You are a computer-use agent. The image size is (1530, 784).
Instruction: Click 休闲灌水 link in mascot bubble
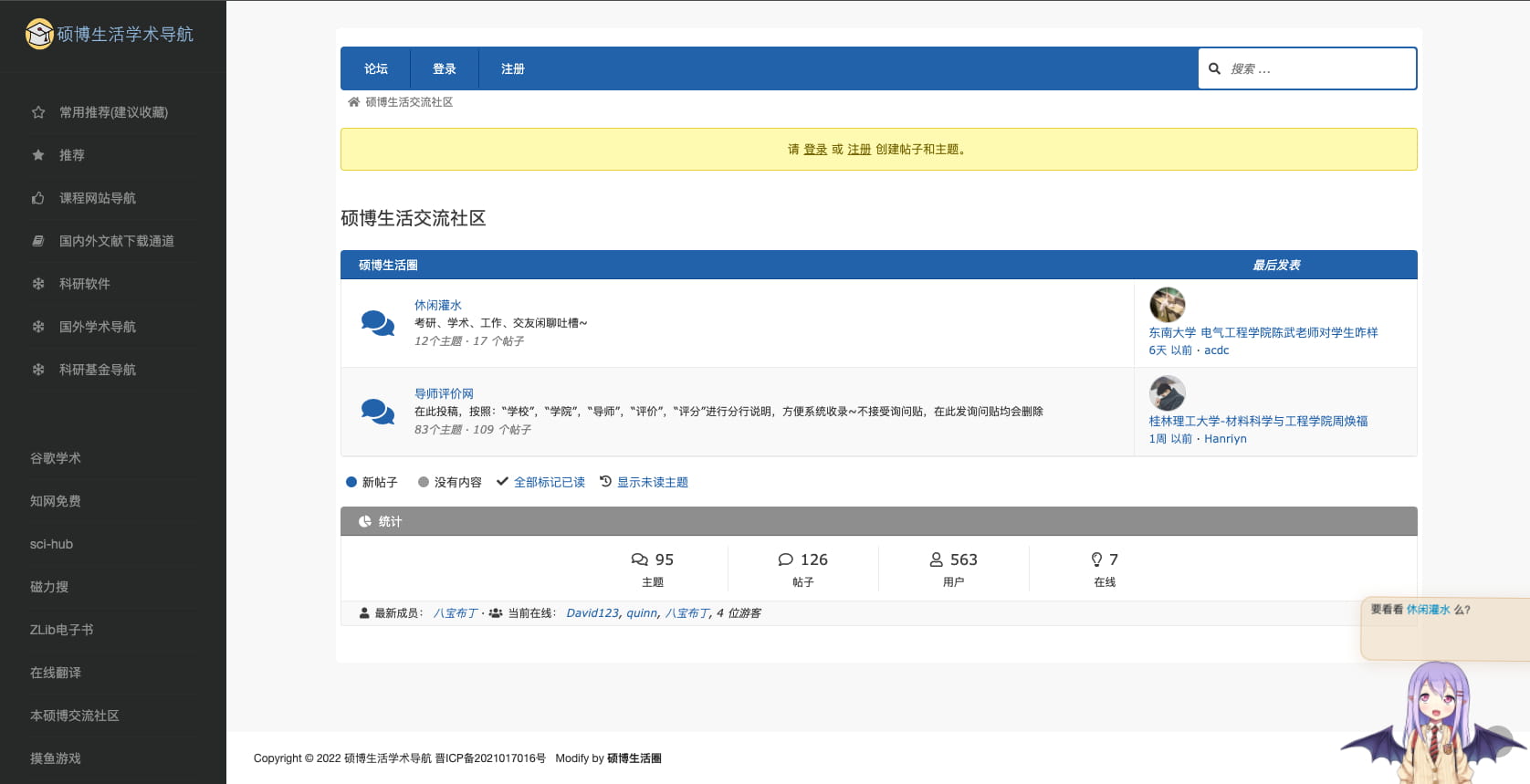click(1428, 610)
